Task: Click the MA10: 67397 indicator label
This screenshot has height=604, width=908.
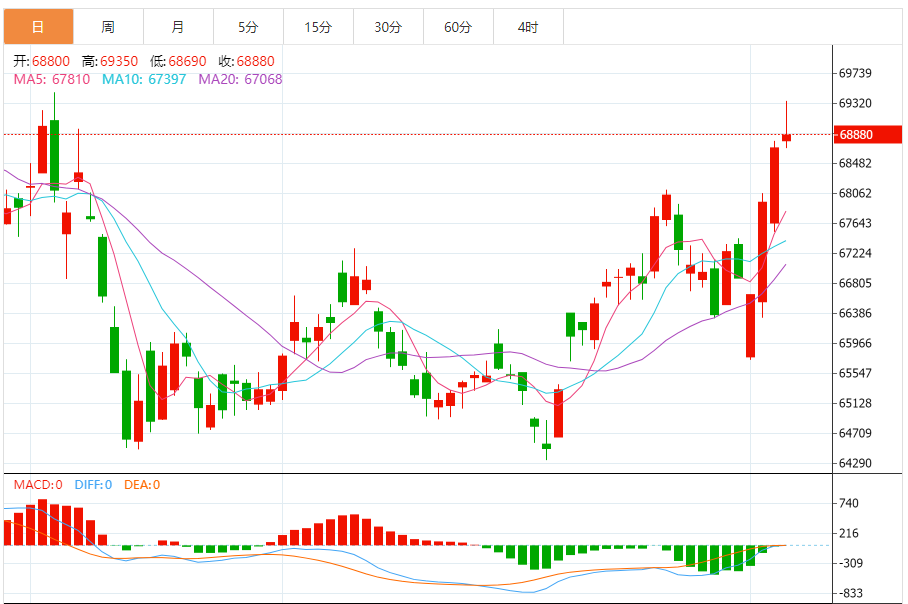Action: tap(144, 79)
